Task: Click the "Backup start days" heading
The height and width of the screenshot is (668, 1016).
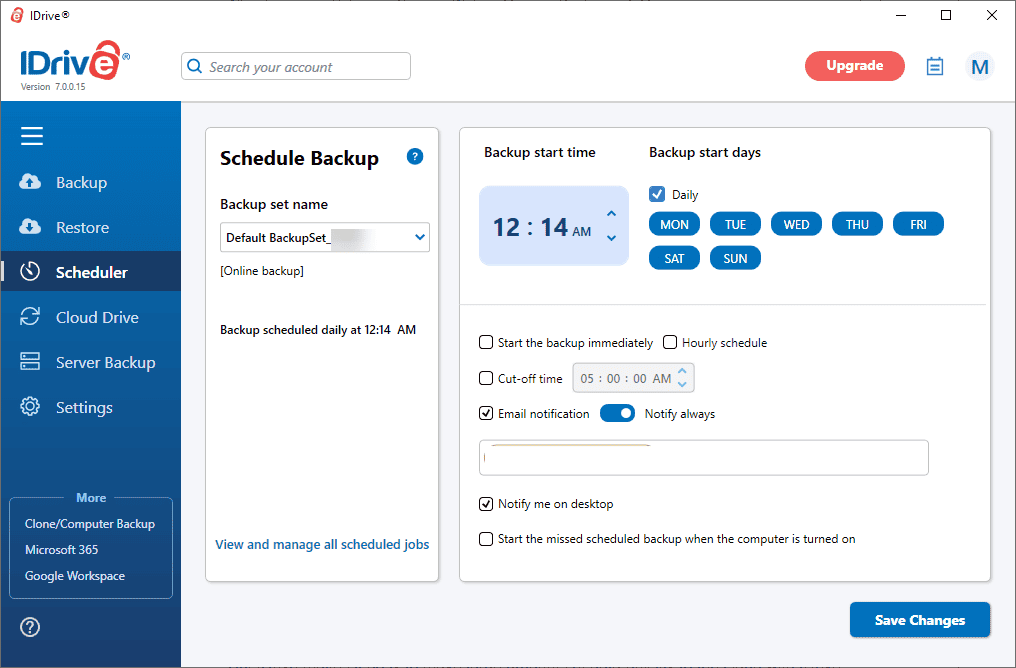Action: click(705, 152)
